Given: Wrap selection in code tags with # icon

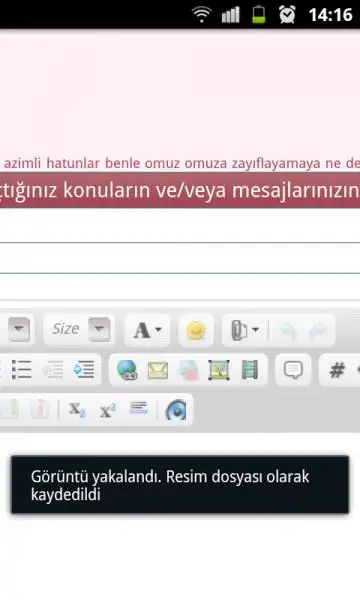Looking at the screenshot, I should point(338,370).
